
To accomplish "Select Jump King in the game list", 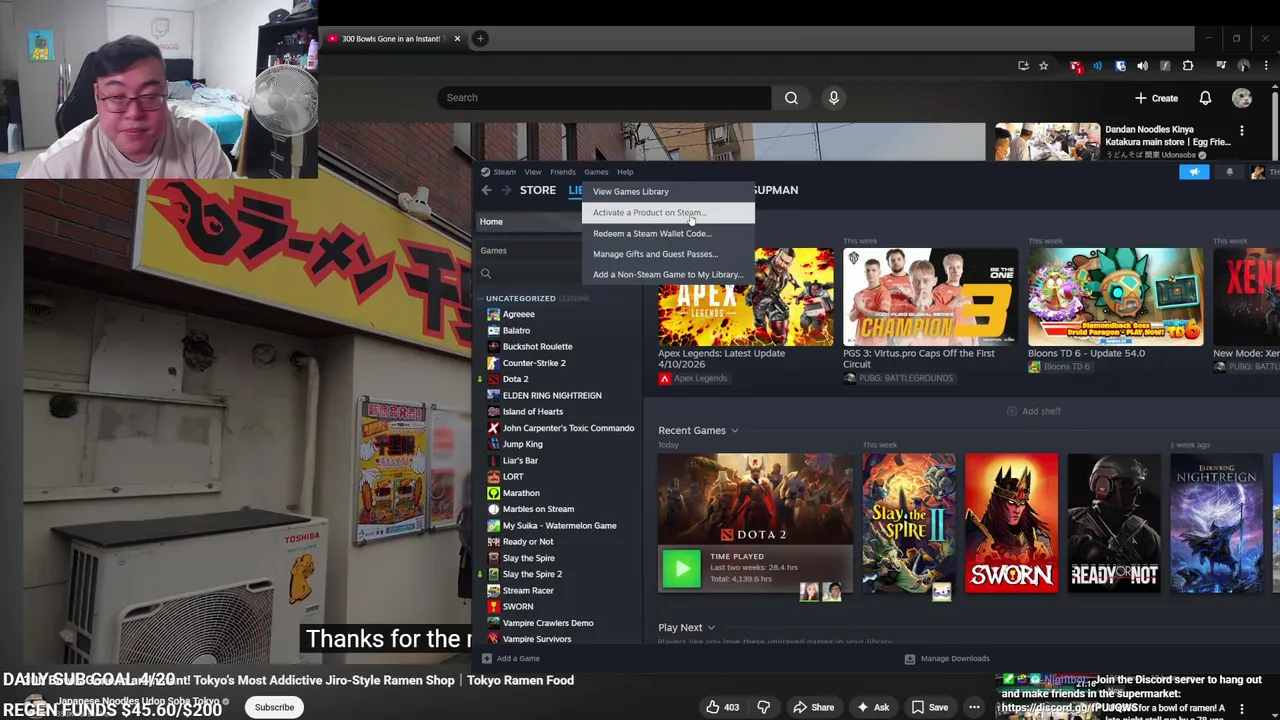I will (x=522, y=444).
